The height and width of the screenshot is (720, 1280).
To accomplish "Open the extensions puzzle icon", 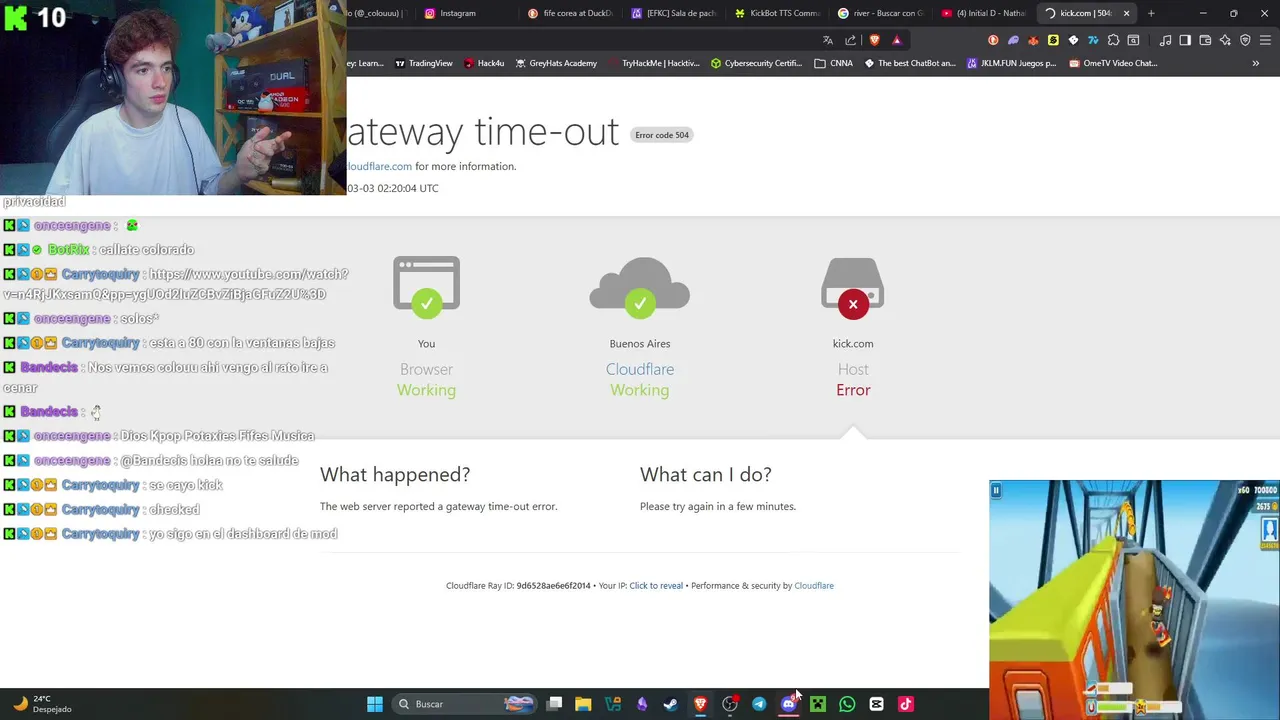I will click(x=1113, y=40).
